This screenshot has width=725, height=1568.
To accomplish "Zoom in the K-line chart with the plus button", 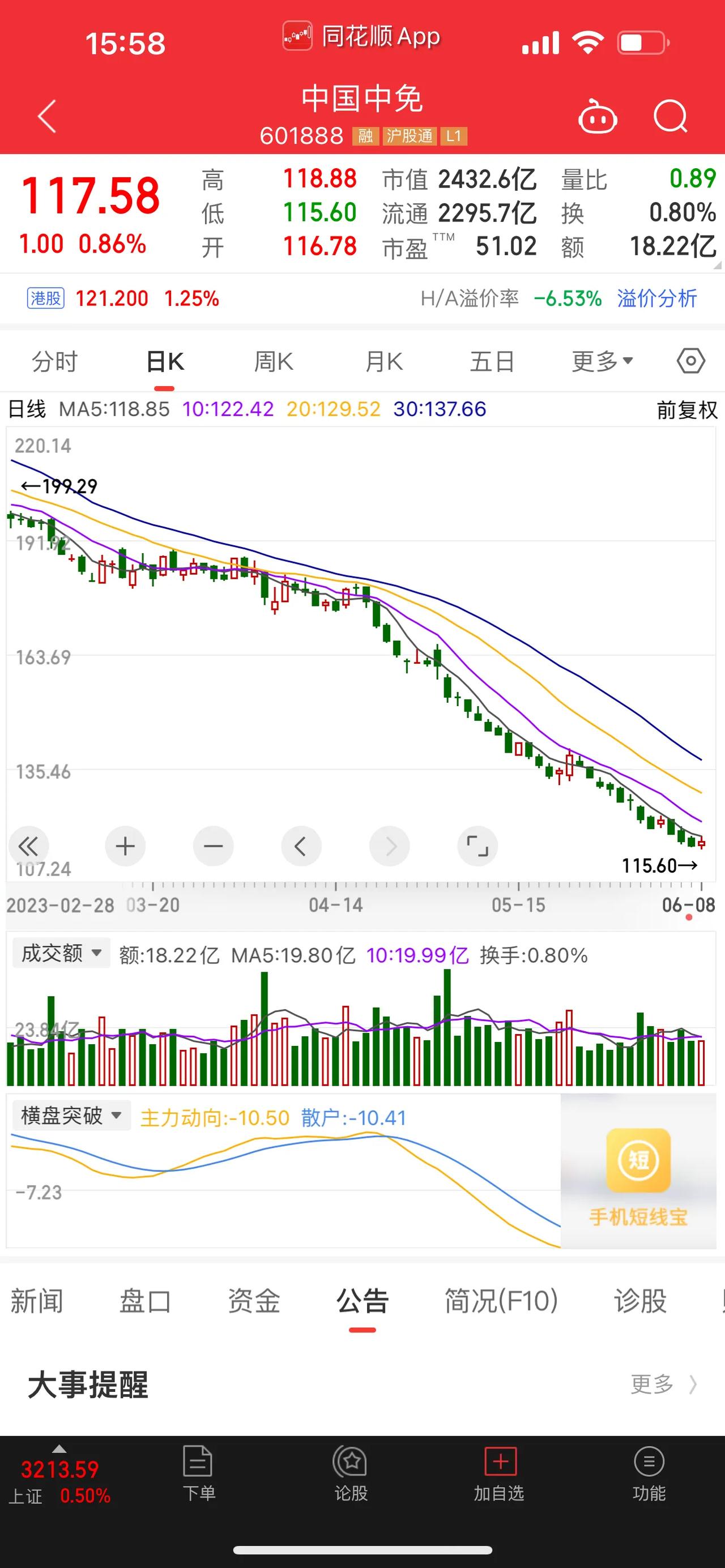I will (x=125, y=846).
